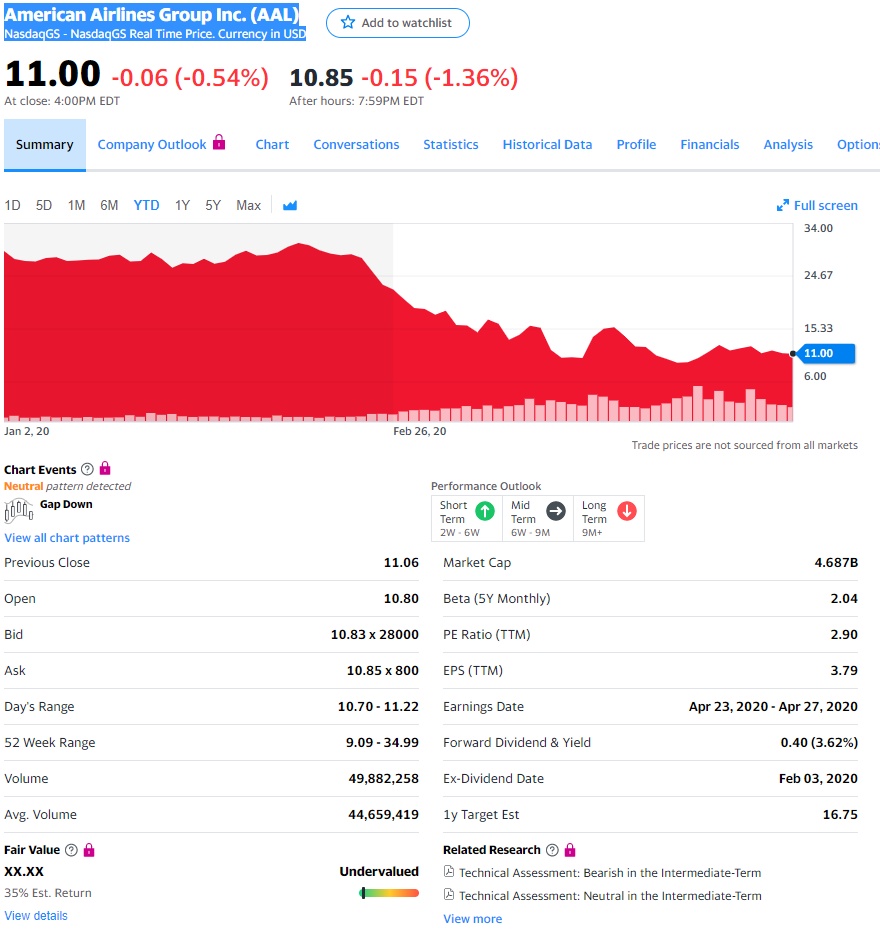Click the lock icon beside Chart Events
Screen dimensions: 880x940
point(105,468)
